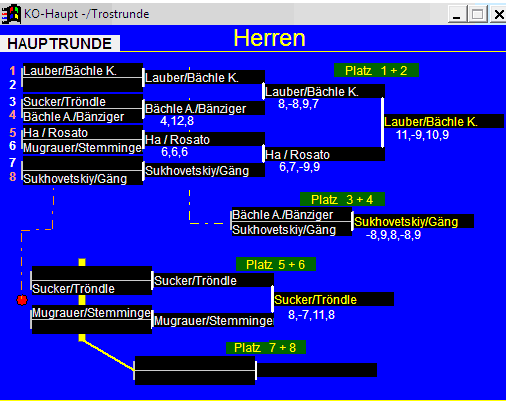Click empty result field for Platz 7 + 8

(317, 370)
